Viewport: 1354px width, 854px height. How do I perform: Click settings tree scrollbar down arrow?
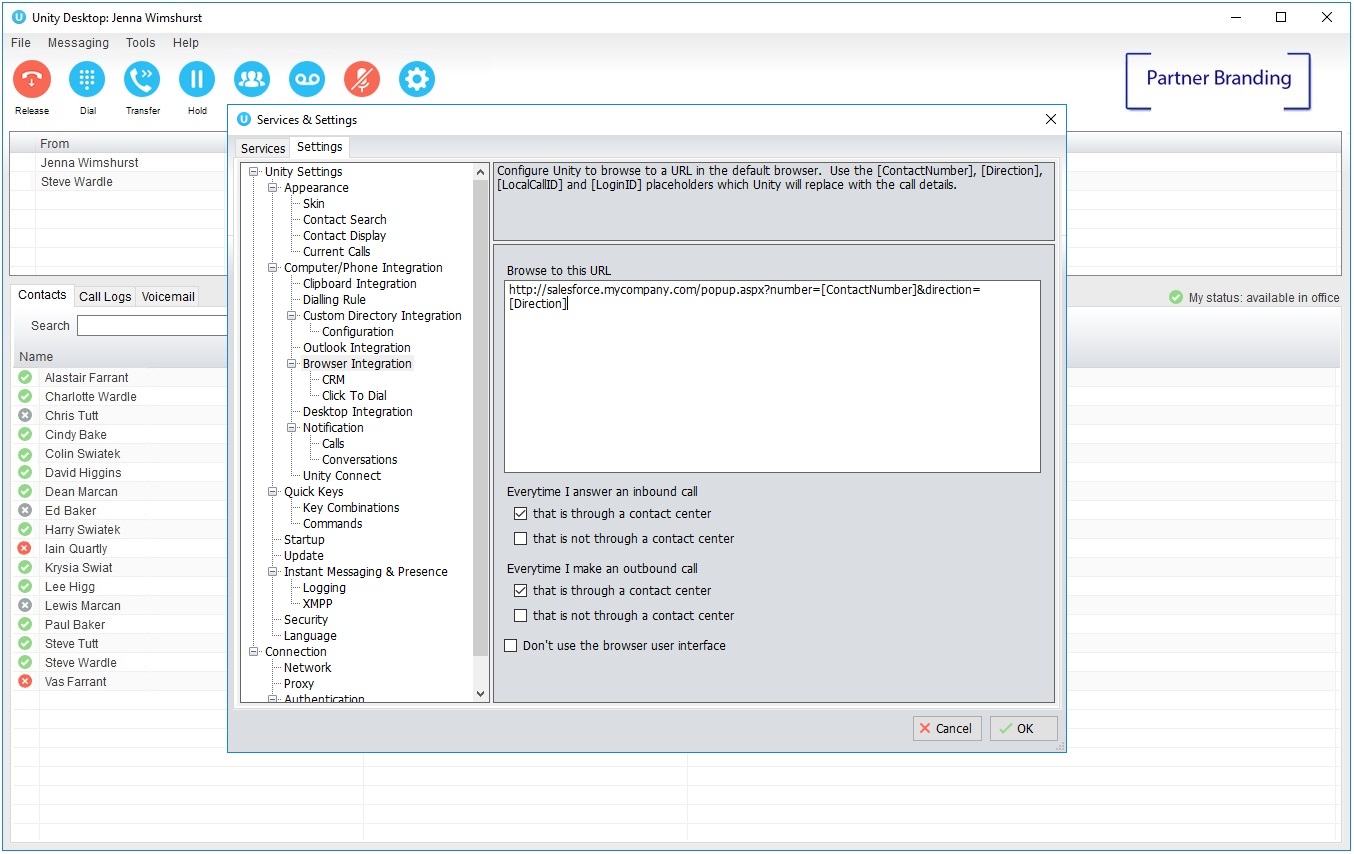480,693
